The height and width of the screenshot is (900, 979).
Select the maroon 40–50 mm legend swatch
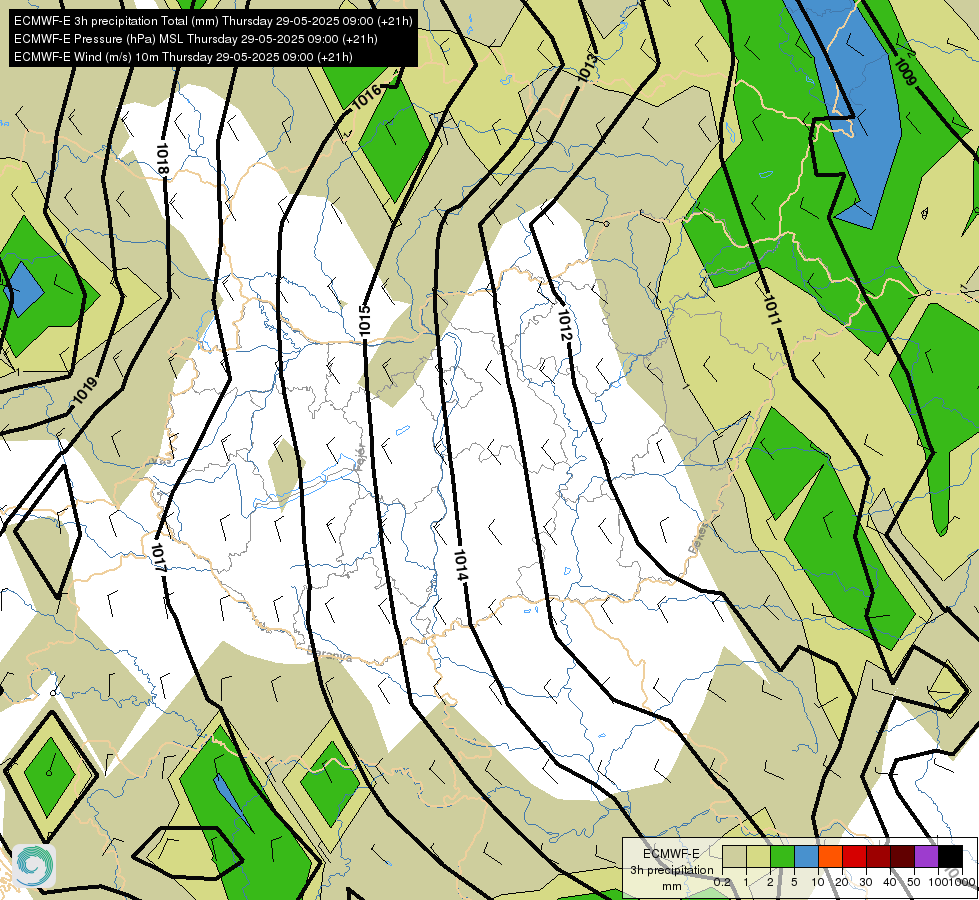tap(902, 856)
